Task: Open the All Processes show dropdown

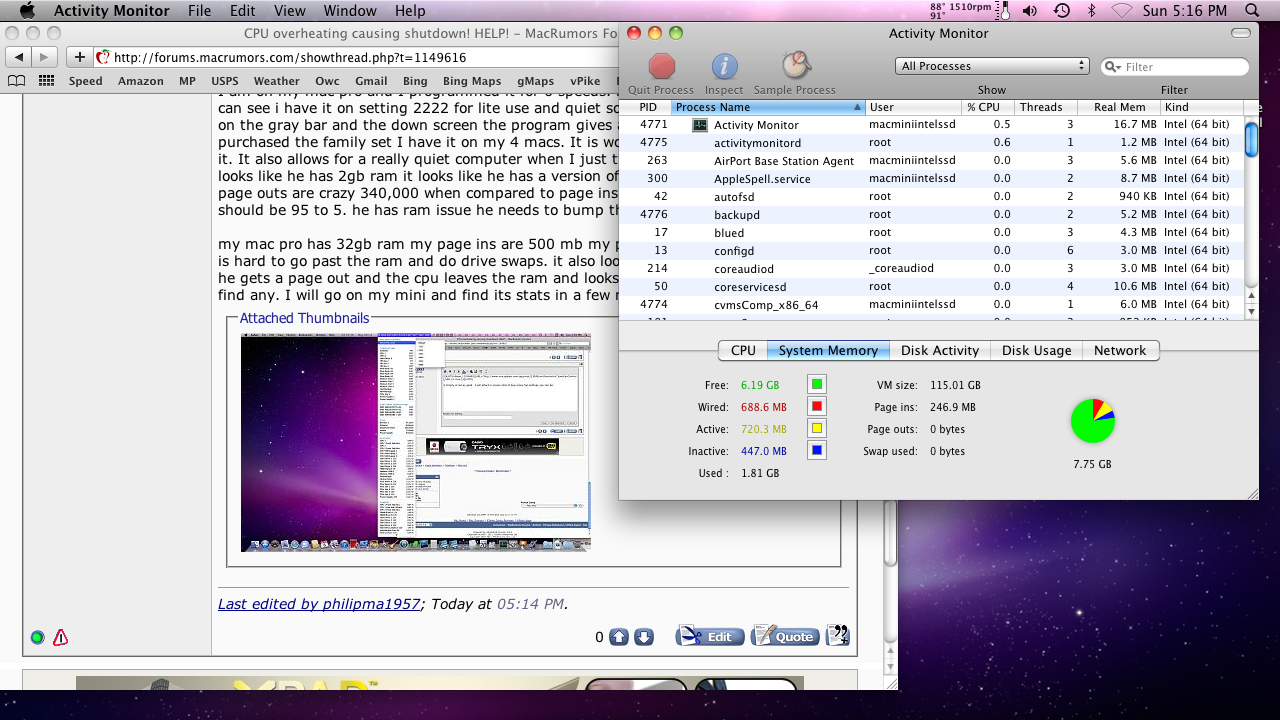Action: coord(992,66)
